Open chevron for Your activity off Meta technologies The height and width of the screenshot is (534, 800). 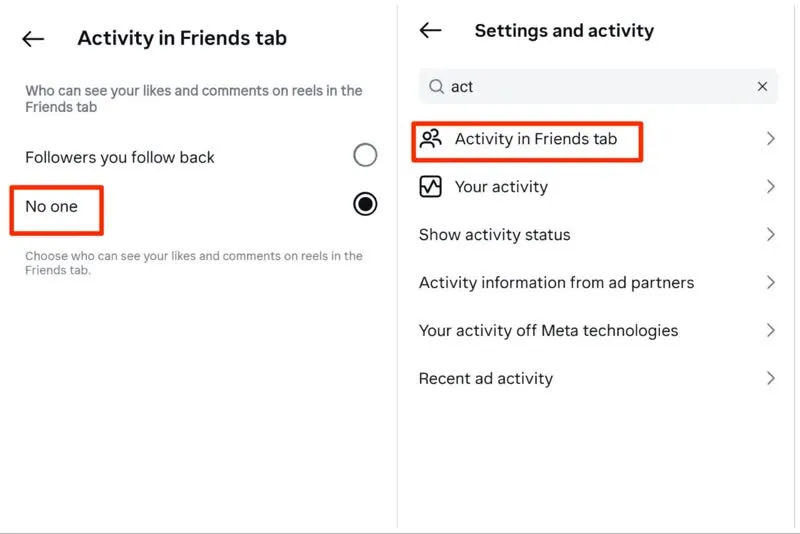click(x=770, y=330)
